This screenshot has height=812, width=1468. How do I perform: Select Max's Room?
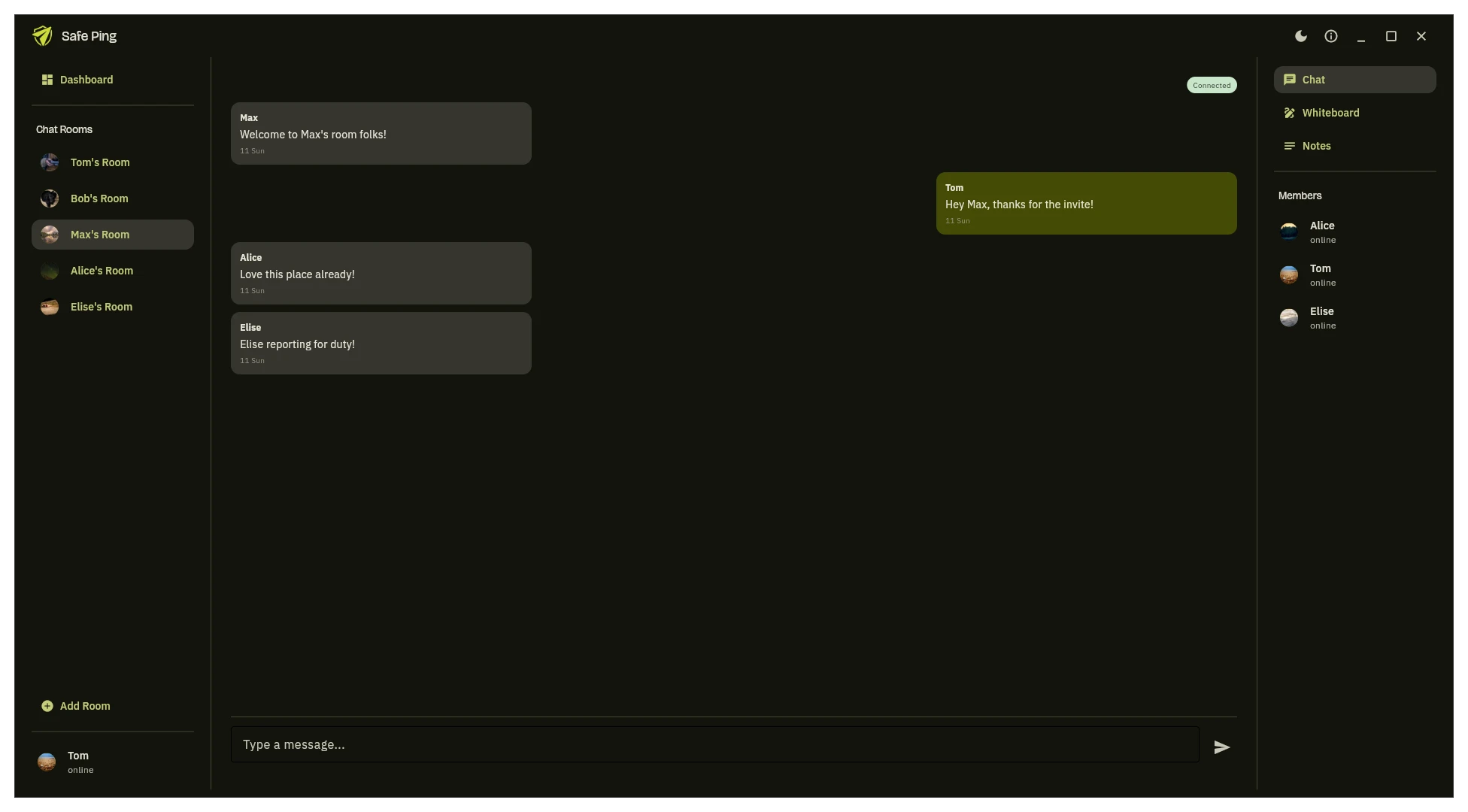coord(113,235)
